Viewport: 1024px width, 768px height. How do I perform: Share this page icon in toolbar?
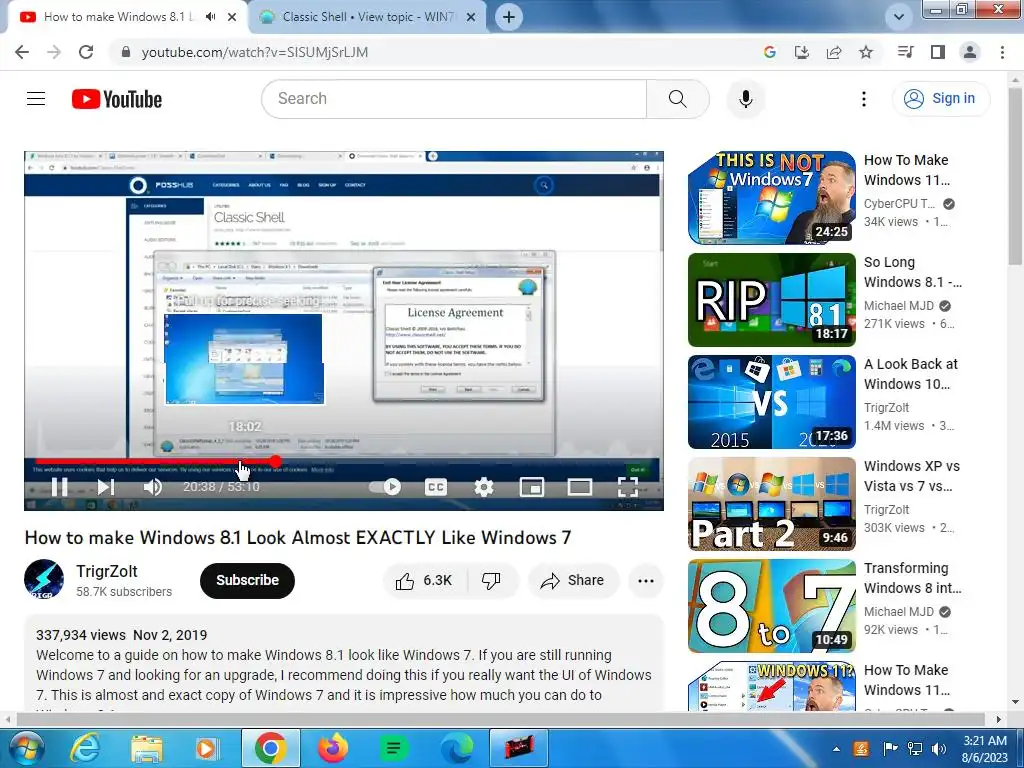click(x=834, y=52)
